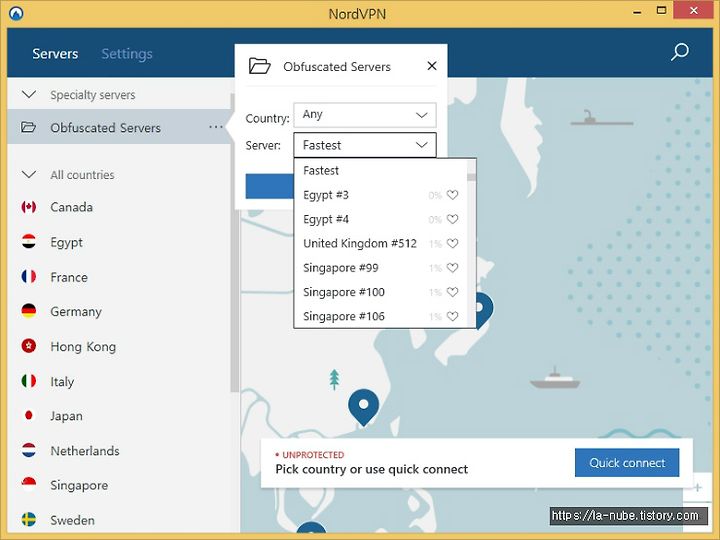Click the Quick connect button

click(627, 462)
